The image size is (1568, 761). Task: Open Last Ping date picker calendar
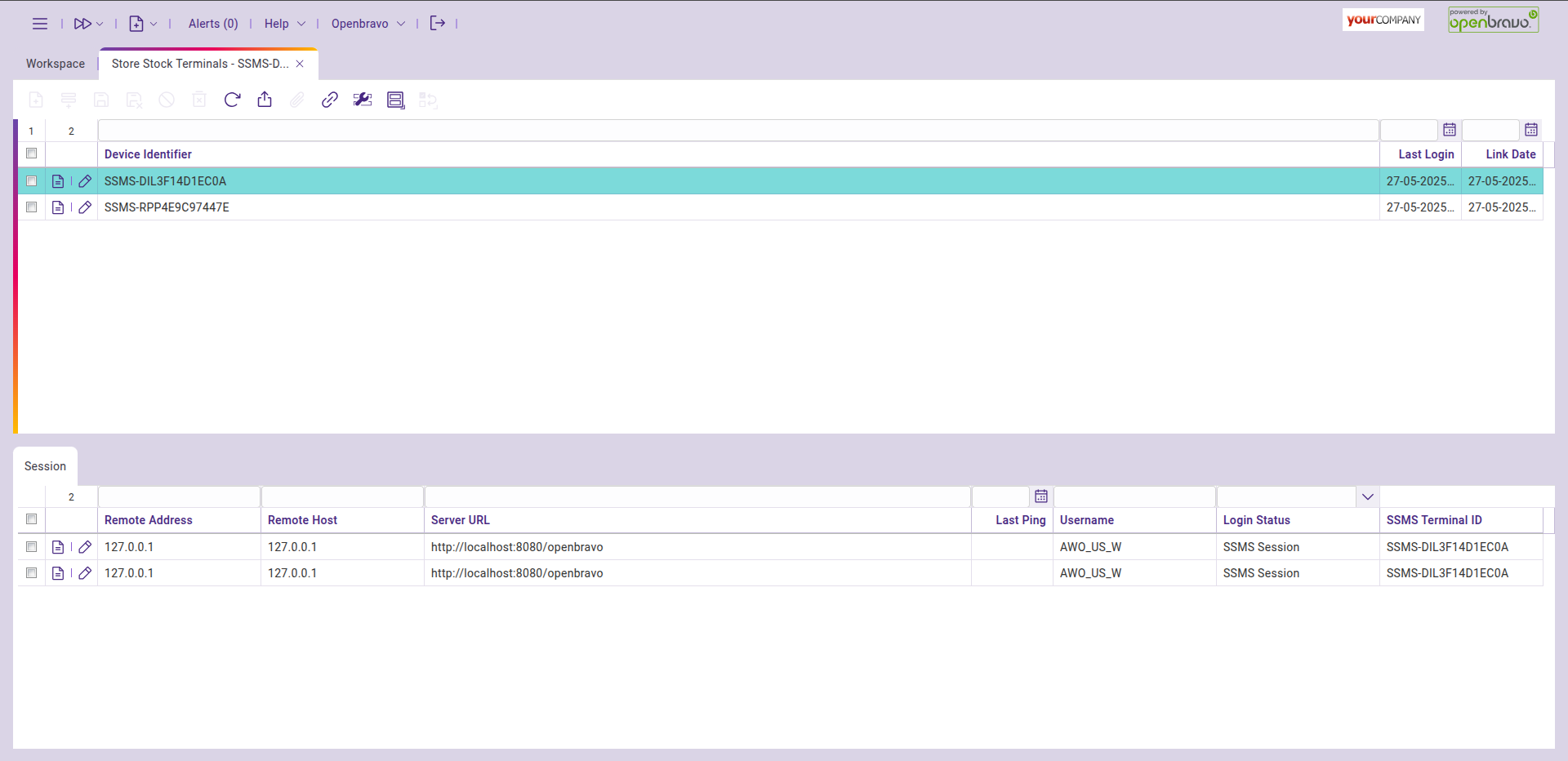[1041, 496]
